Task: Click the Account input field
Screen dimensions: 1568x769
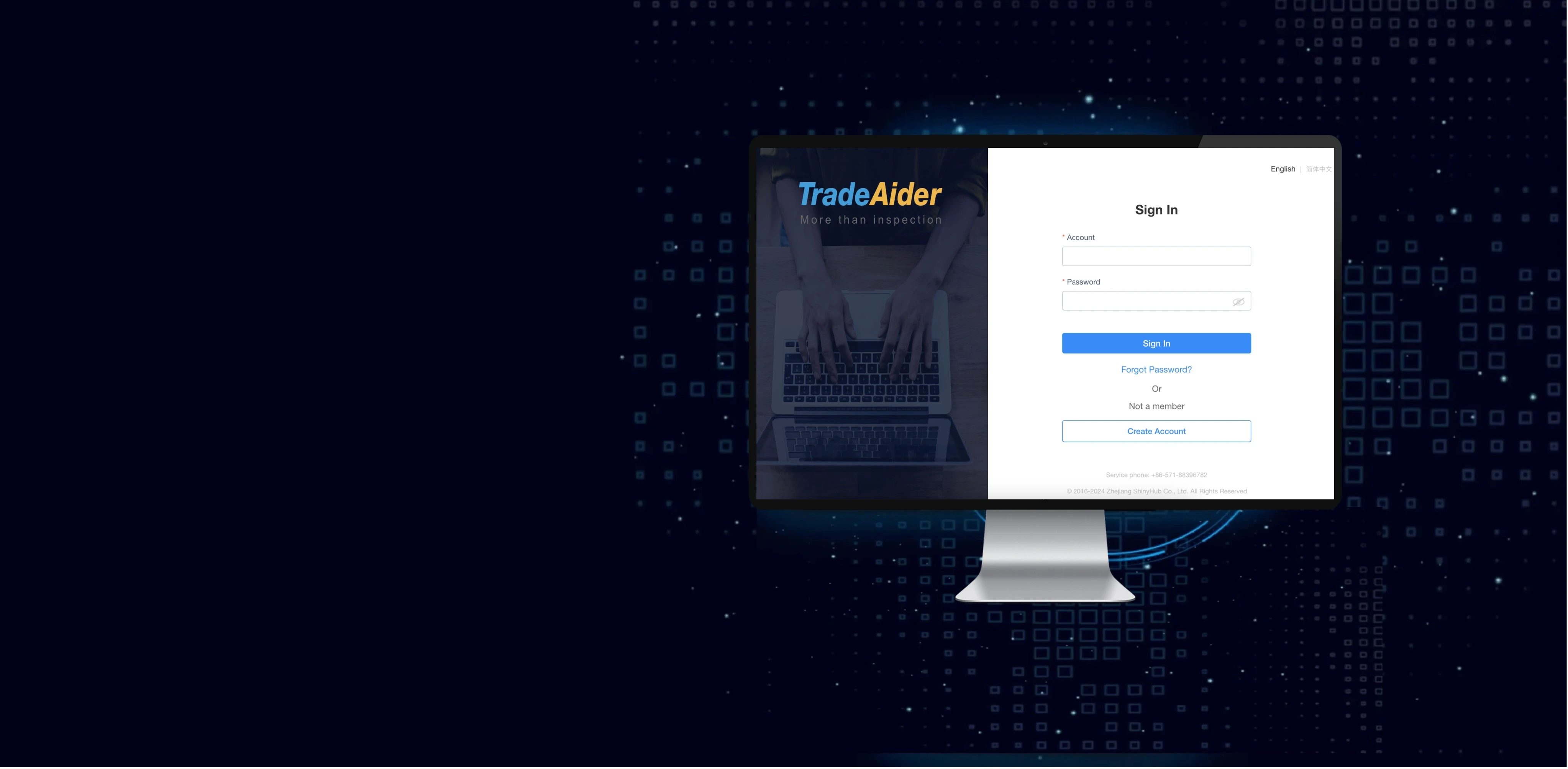Action: tap(1156, 255)
